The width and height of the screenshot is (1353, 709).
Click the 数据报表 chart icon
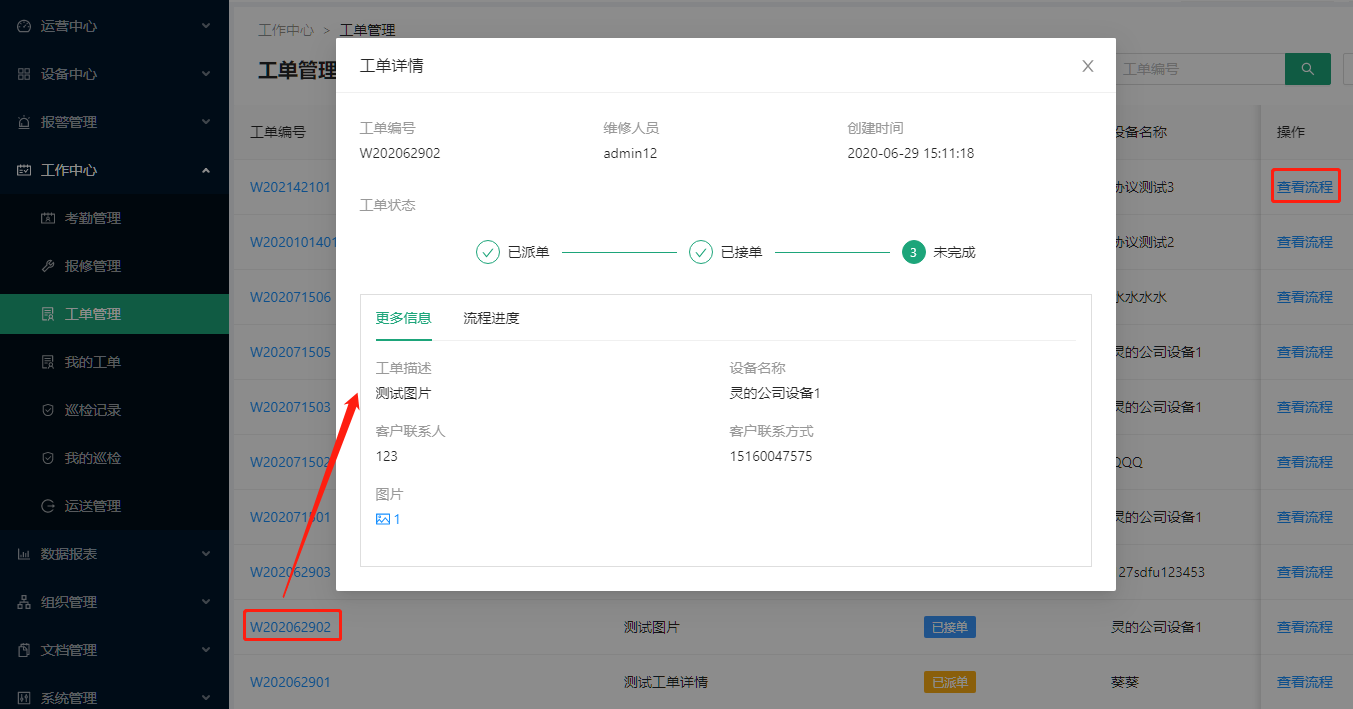24,554
